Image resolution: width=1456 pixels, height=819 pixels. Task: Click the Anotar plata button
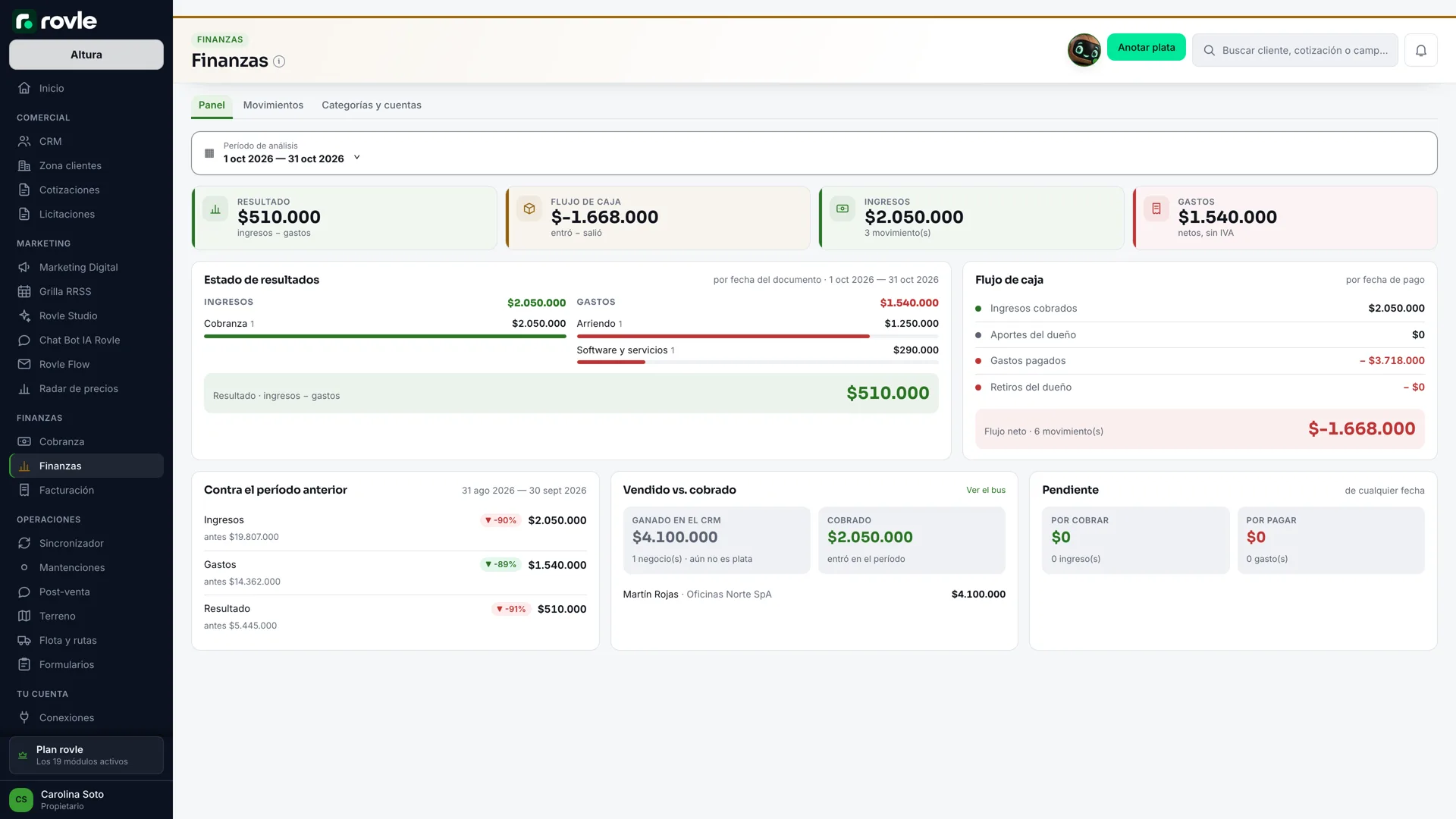1146,47
